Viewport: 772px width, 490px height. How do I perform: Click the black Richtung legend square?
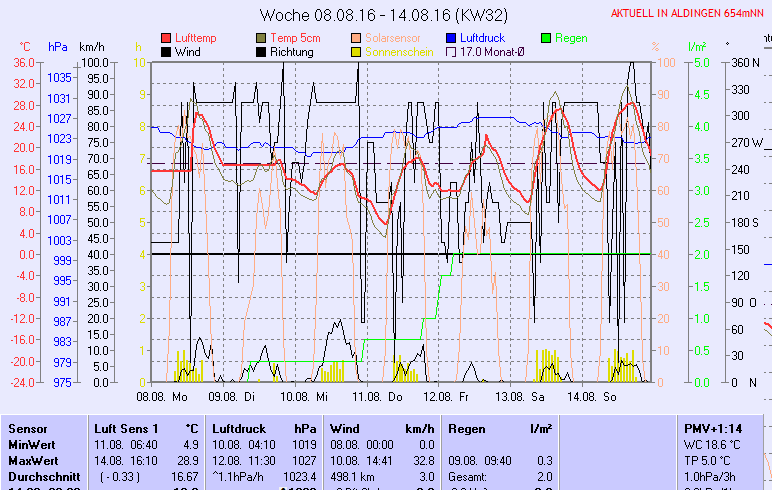262,52
